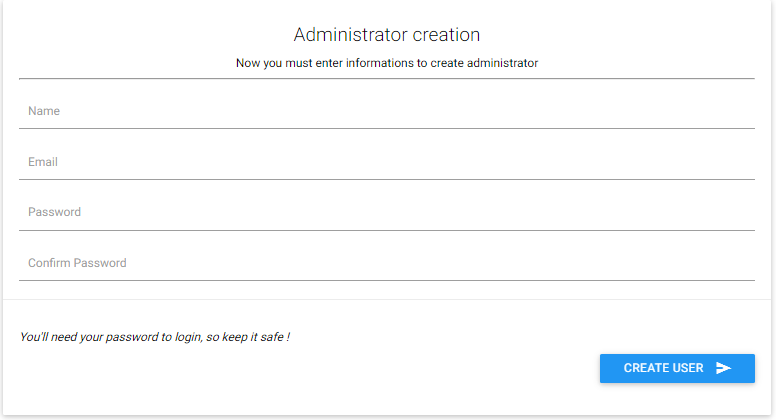Click the enter informations subtitle text
This screenshot has width=776, height=420.
pos(386,63)
